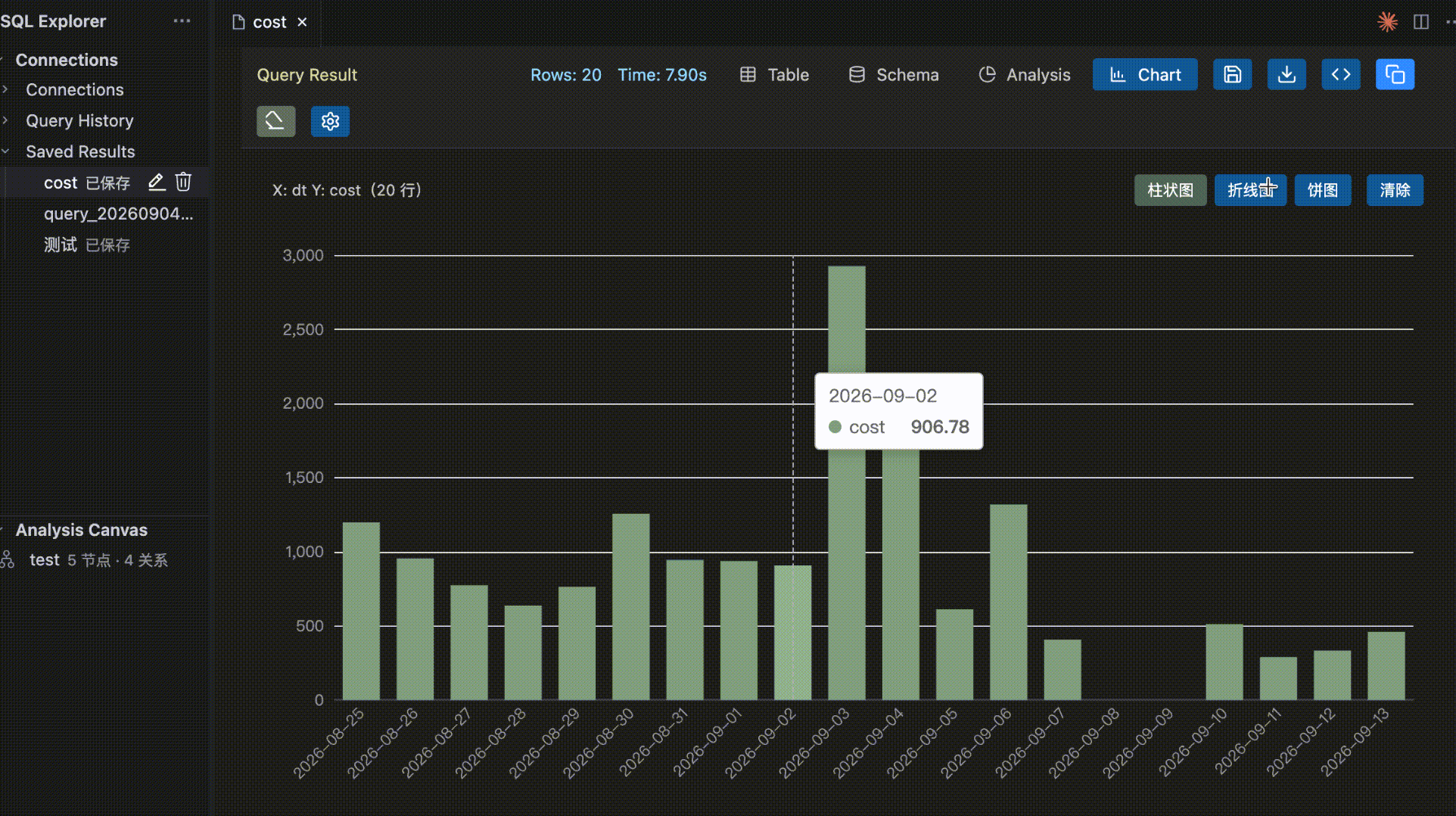Expand the Connections tree item
This screenshot has height=816, width=1456.
pyautogui.click(x=74, y=89)
